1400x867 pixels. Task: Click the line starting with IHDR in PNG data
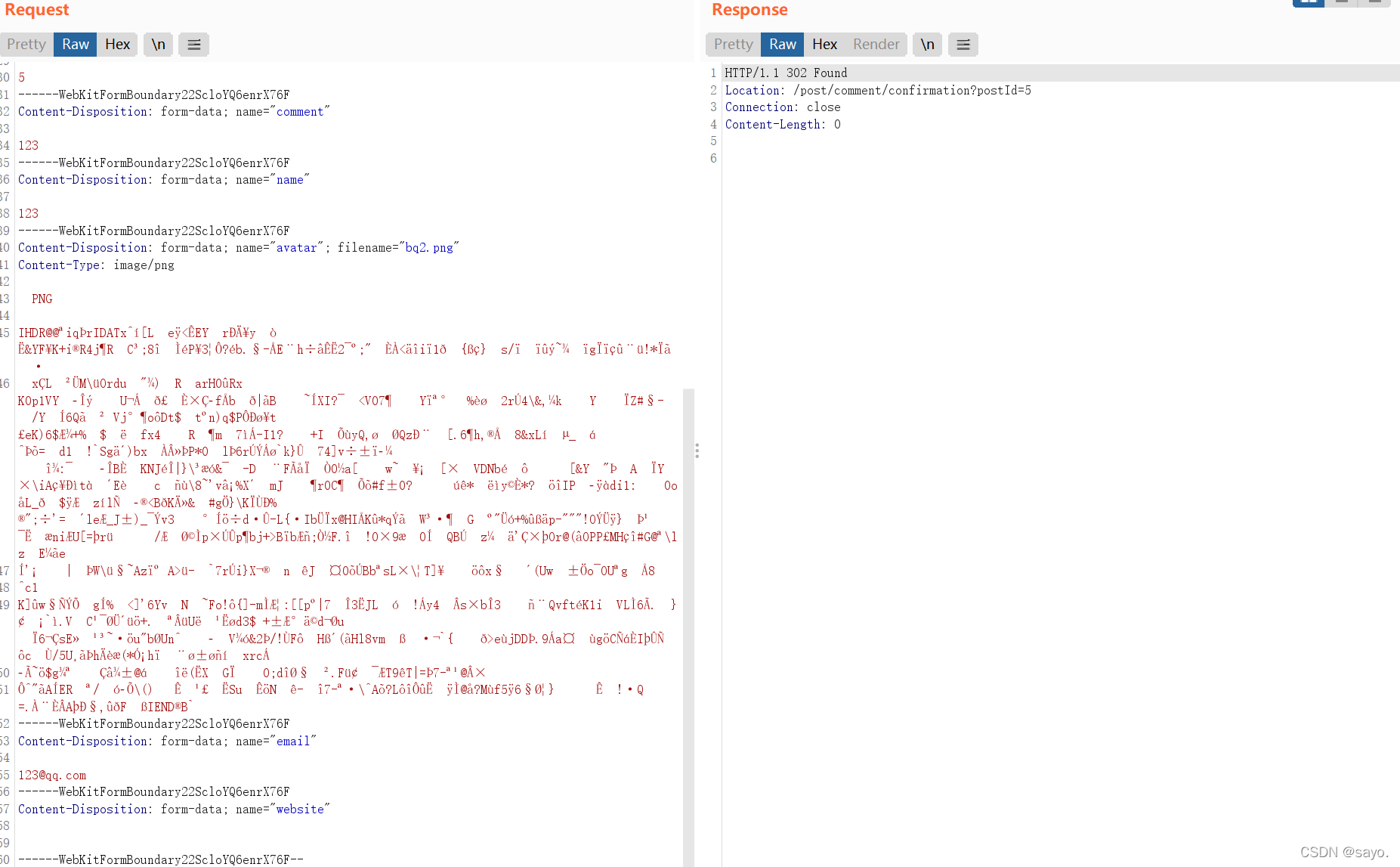click(x=148, y=333)
